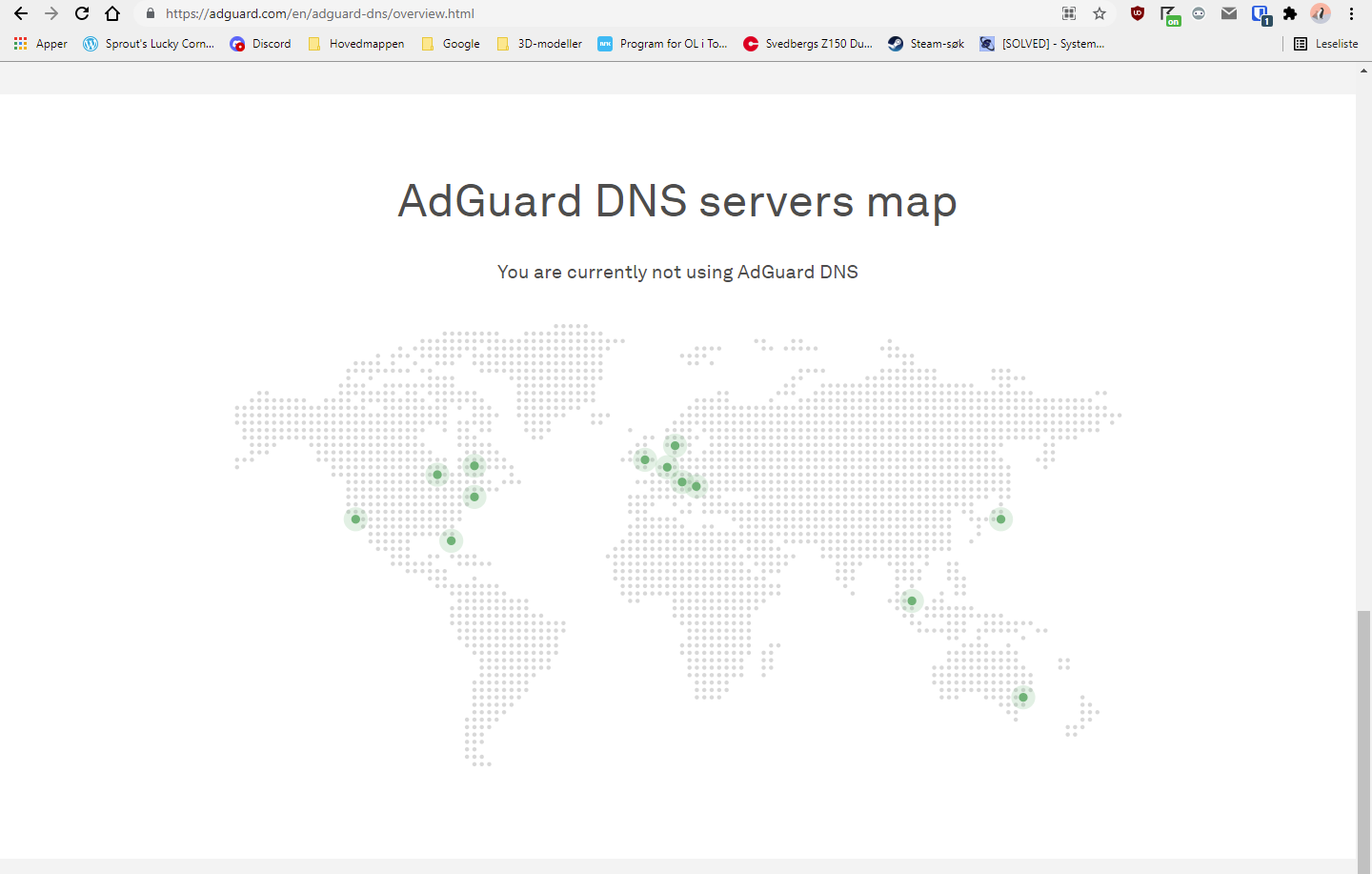1372x874 pixels.
Task: Select the DNS server marker in Australia
Action: (1022, 697)
